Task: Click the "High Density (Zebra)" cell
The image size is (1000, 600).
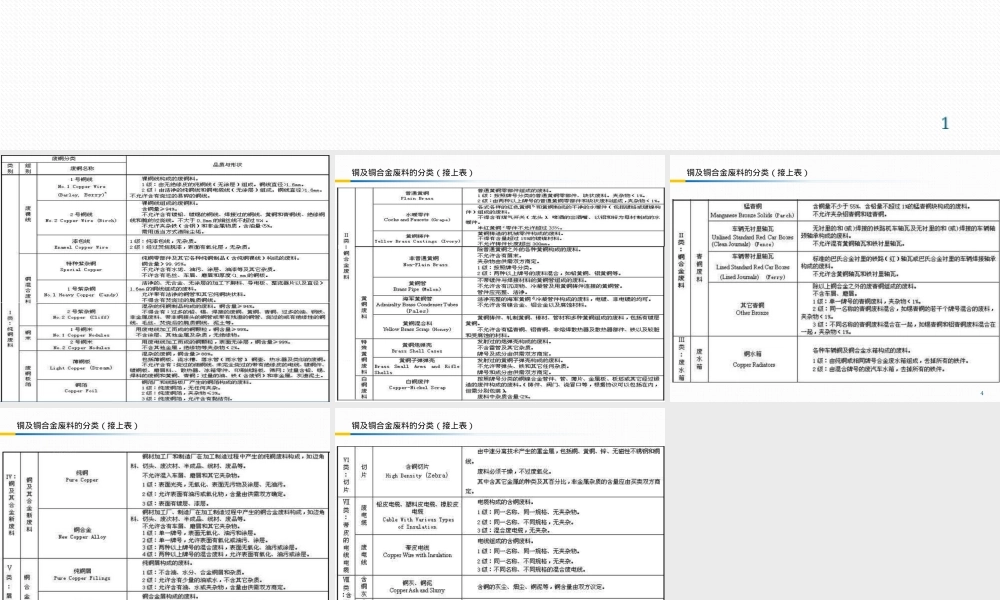Action: click(416, 471)
